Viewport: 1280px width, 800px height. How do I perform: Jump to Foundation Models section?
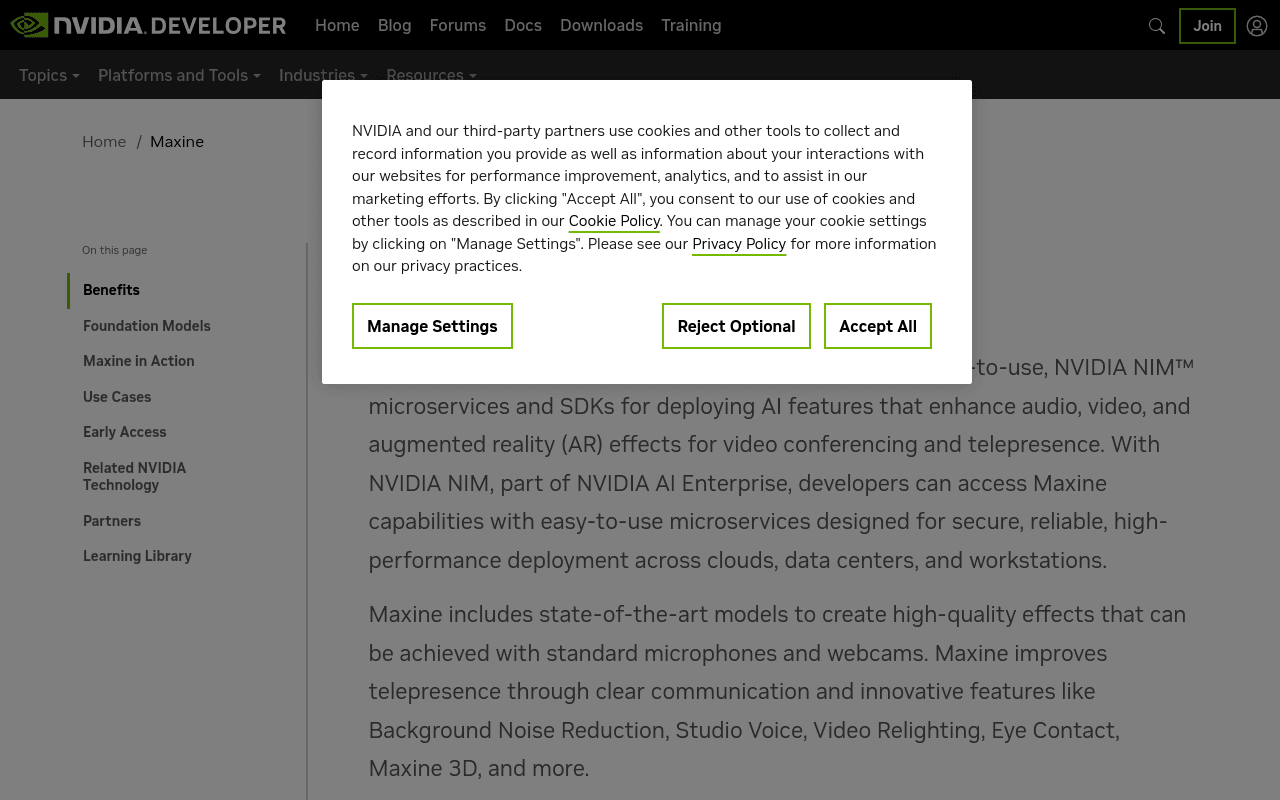tap(147, 326)
